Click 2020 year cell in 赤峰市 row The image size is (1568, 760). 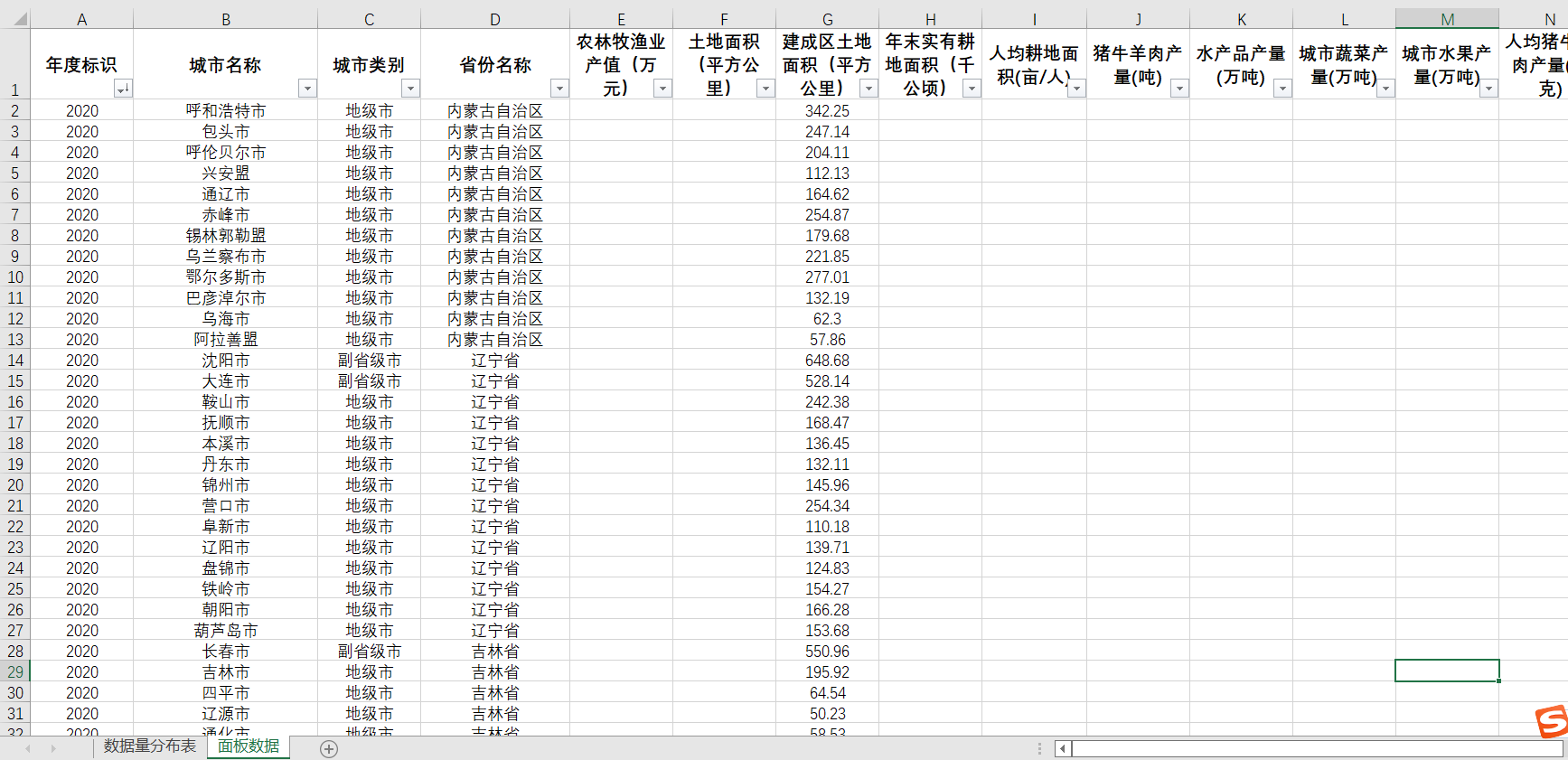[81, 215]
